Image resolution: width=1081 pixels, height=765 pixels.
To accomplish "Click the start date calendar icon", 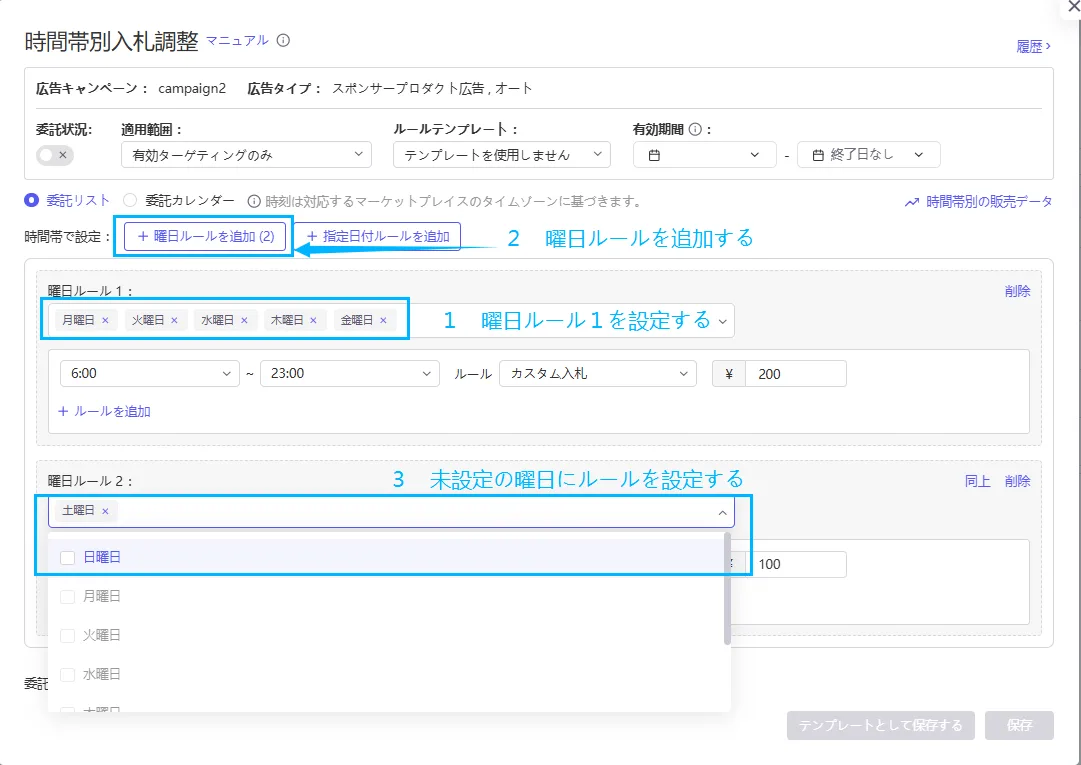I will click(655, 155).
